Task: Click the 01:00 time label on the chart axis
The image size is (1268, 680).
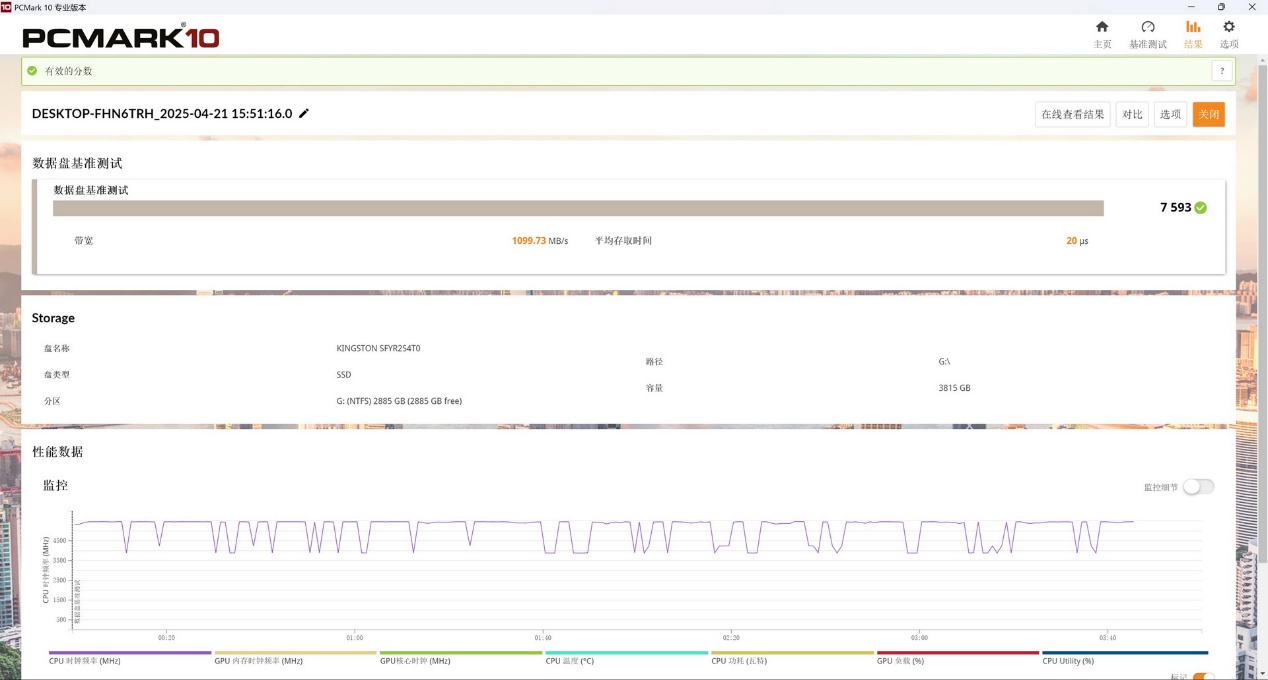Action: pos(355,637)
